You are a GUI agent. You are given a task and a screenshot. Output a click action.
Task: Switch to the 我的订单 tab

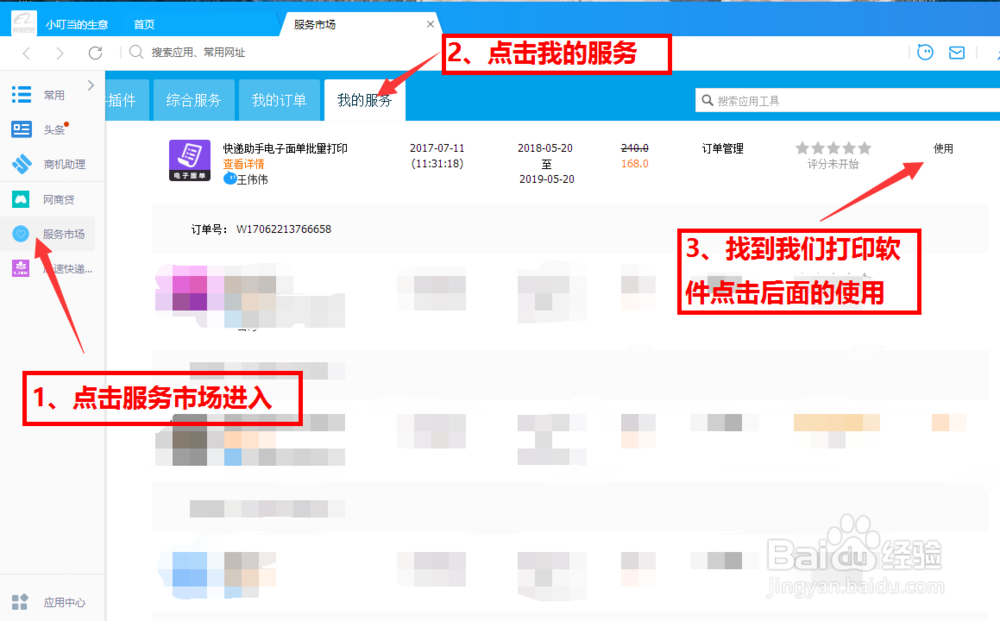click(279, 100)
